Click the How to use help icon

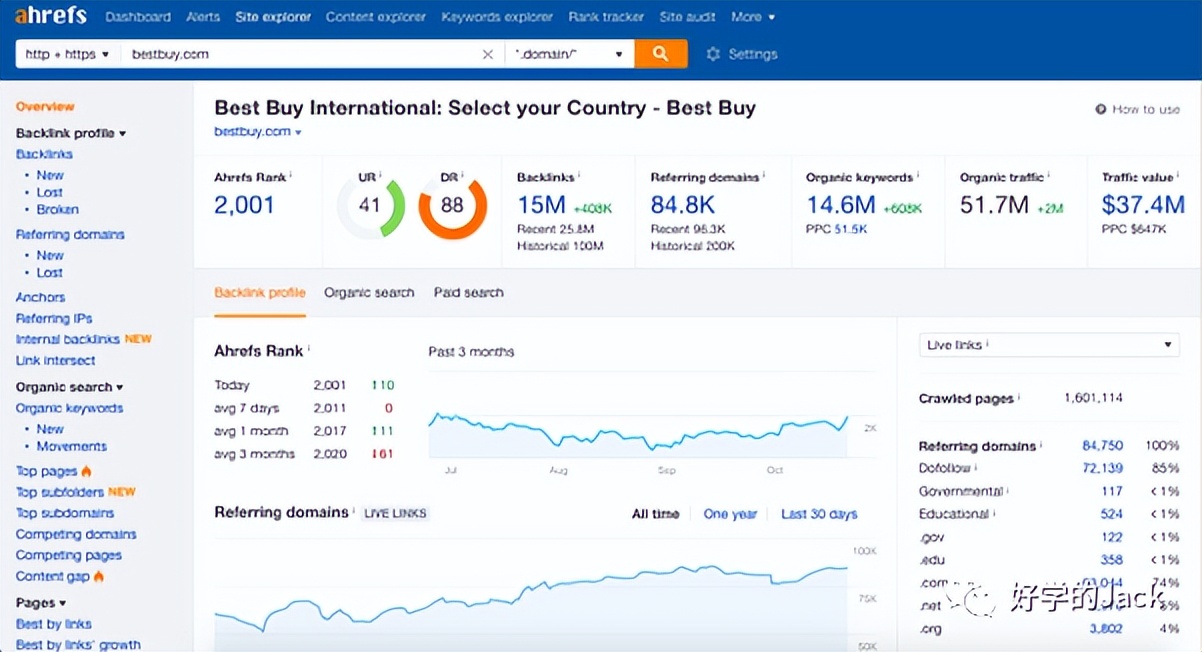point(1101,109)
